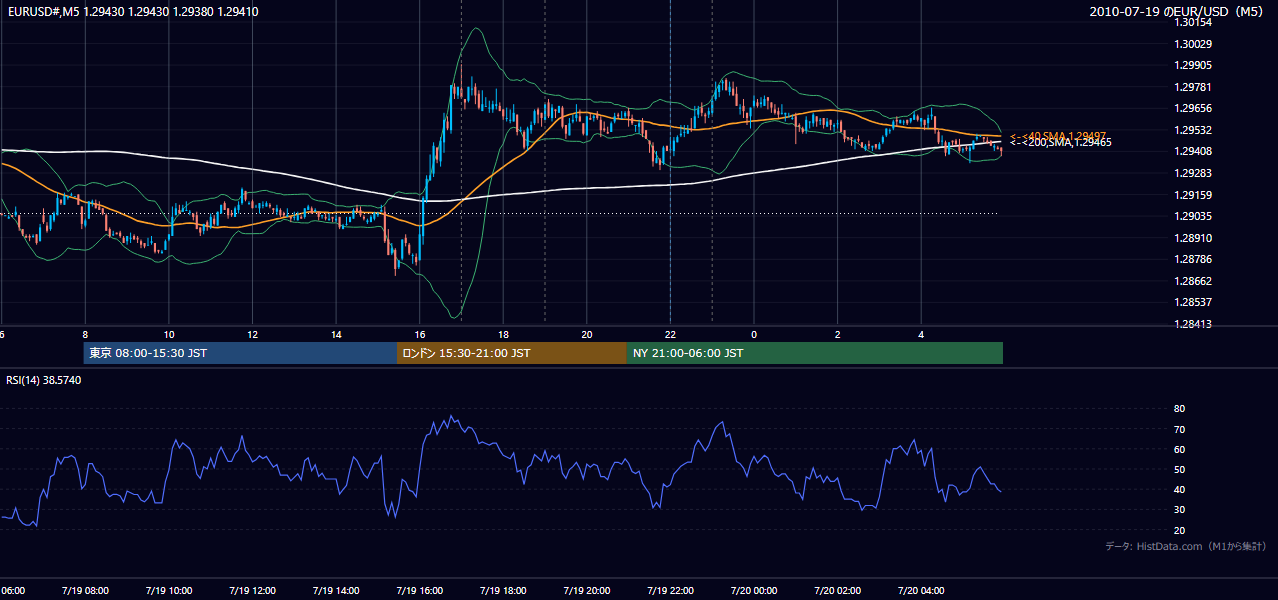
Task: Click the hour 0 label under the price chart
Action: click(754, 335)
